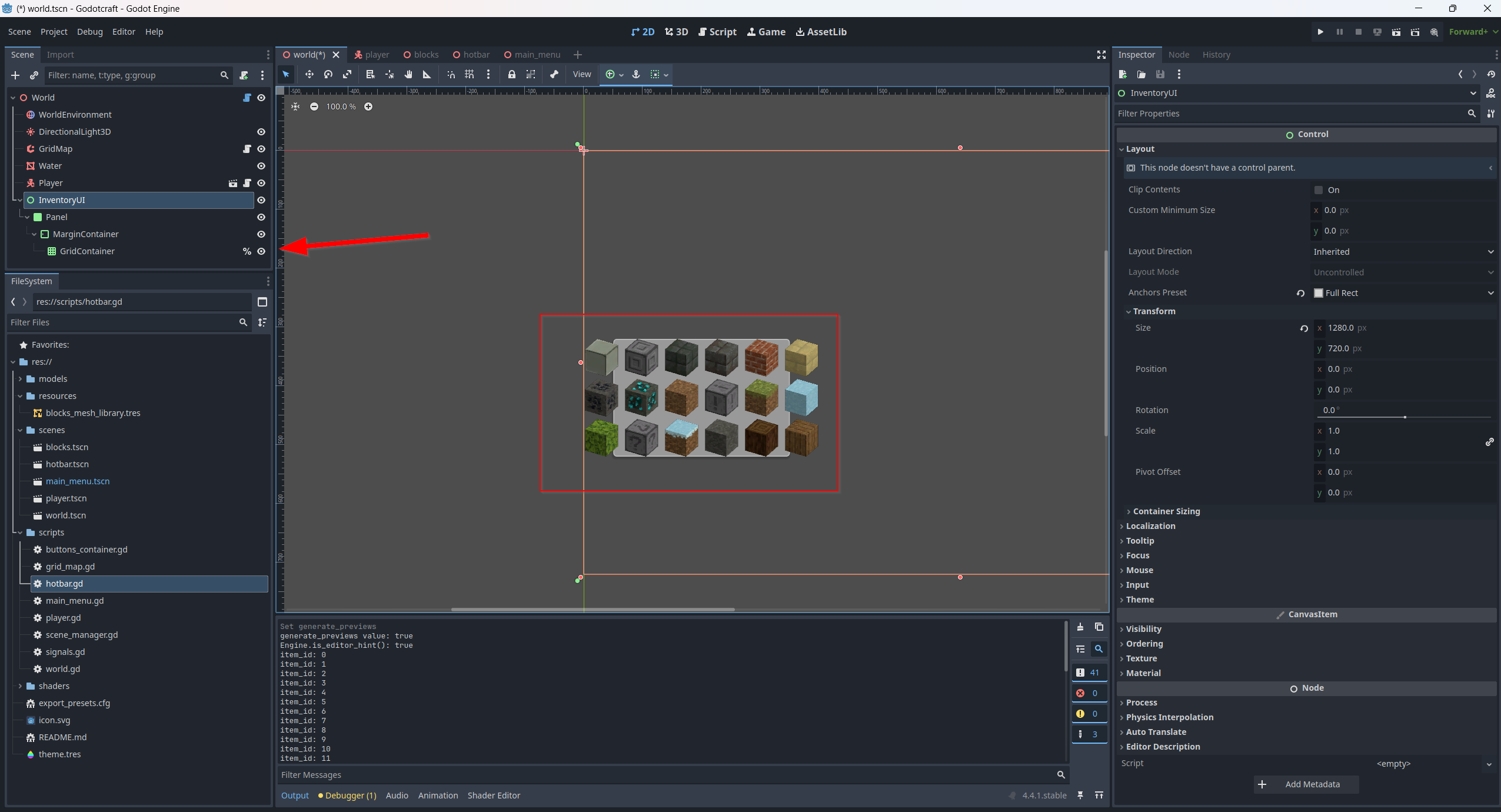Open the Editor menu
Viewport: 1501px width, 812px height.
[x=124, y=32]
